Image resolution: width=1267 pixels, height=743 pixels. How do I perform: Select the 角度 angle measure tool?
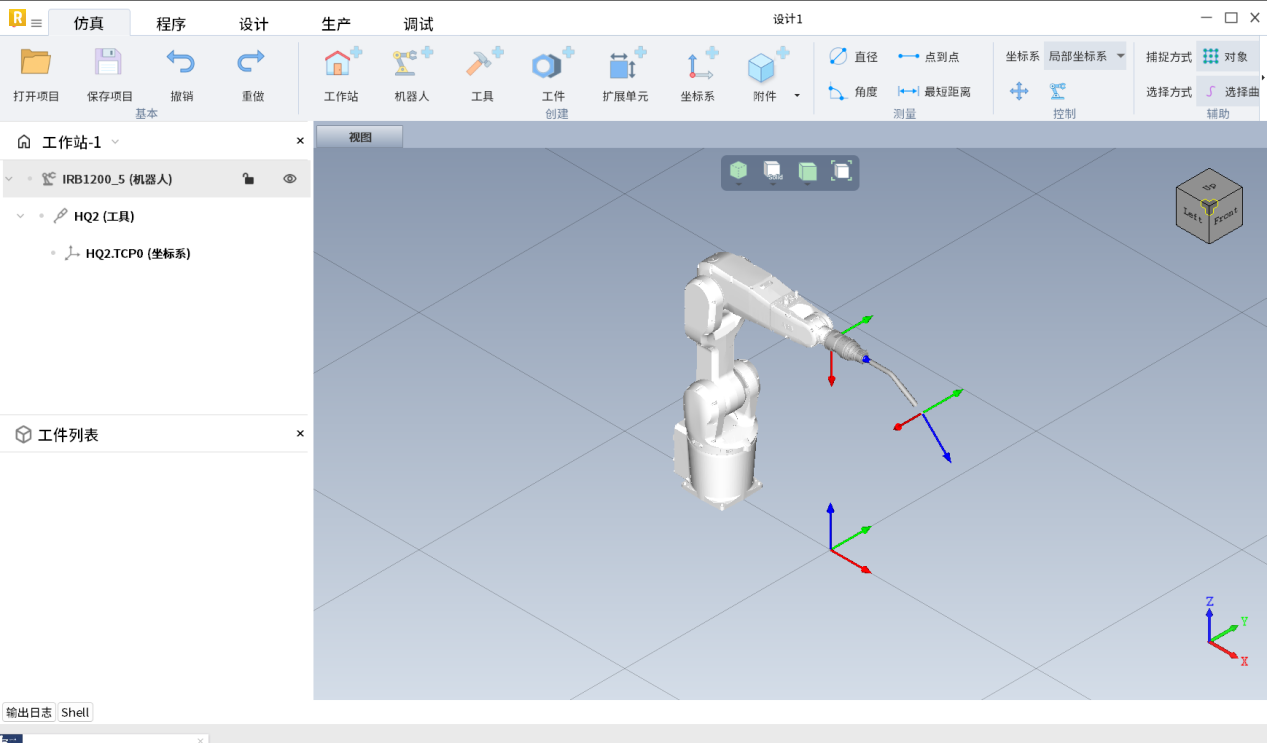pos(853,92)
